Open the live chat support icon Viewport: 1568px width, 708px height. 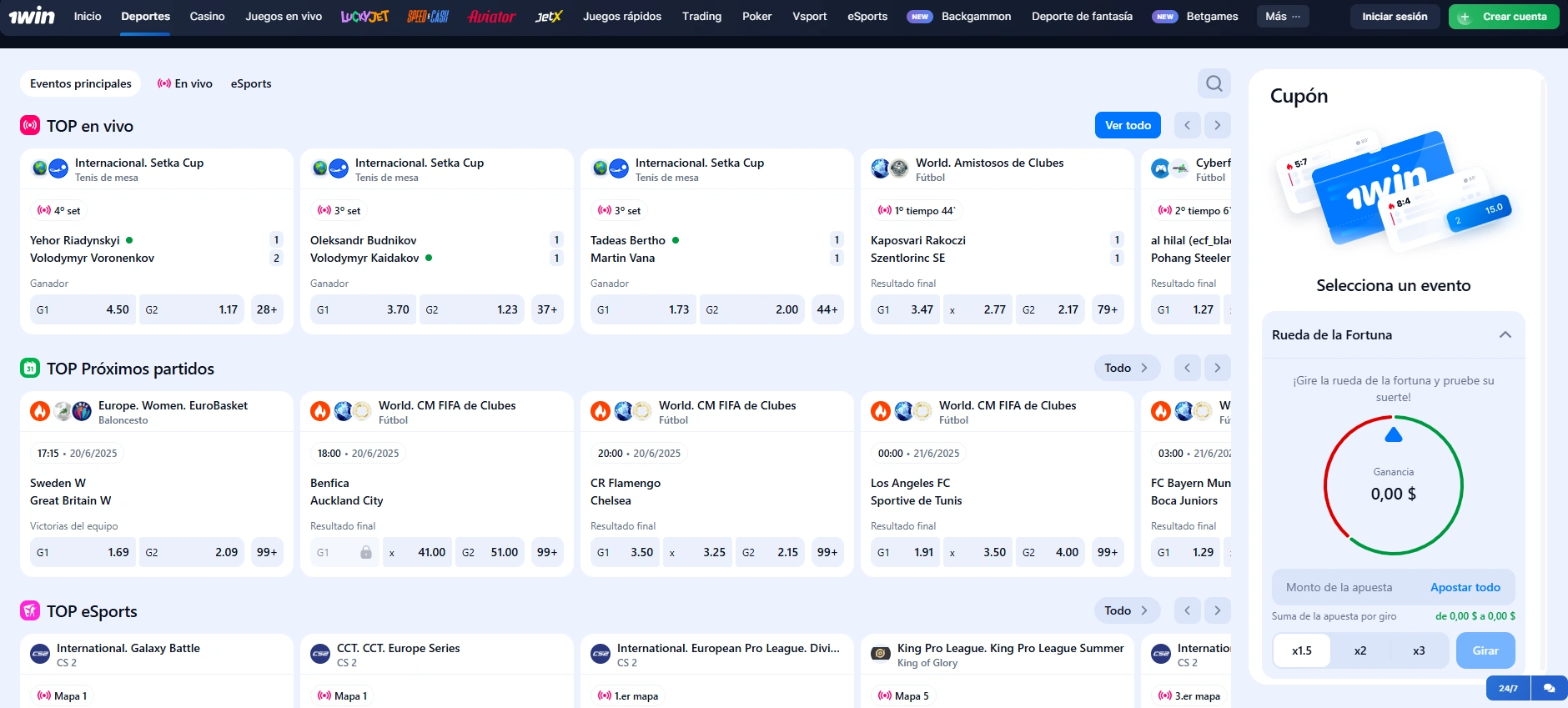(x=1549, y=688)
